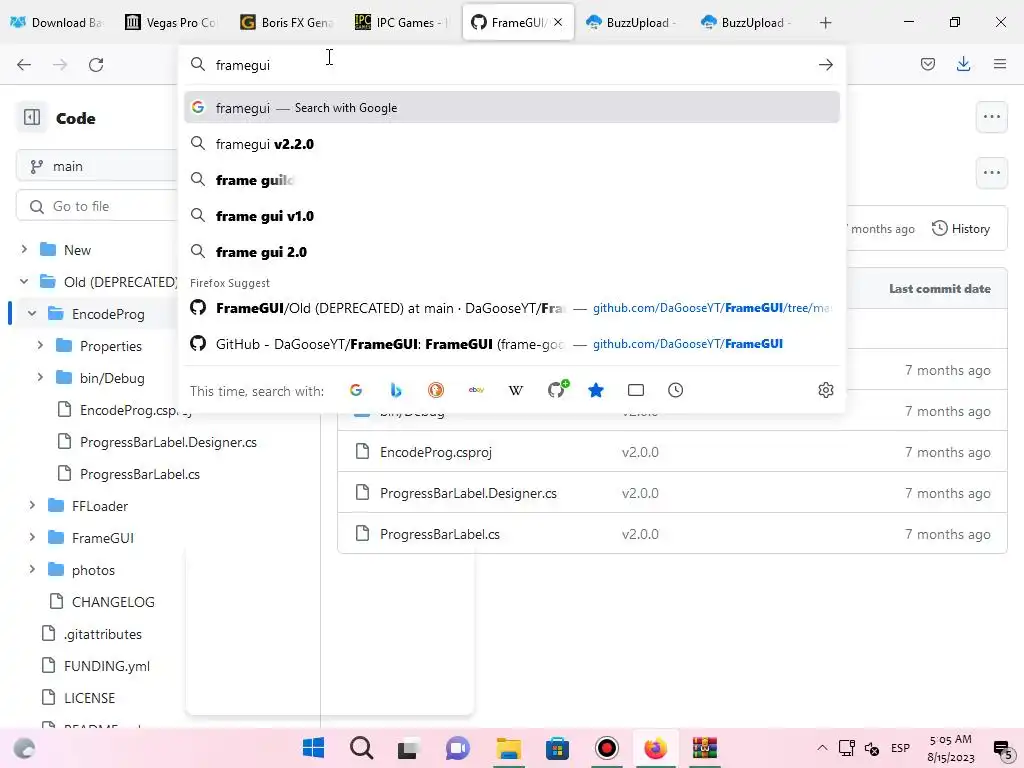Open the Firefox application menu

999,64
